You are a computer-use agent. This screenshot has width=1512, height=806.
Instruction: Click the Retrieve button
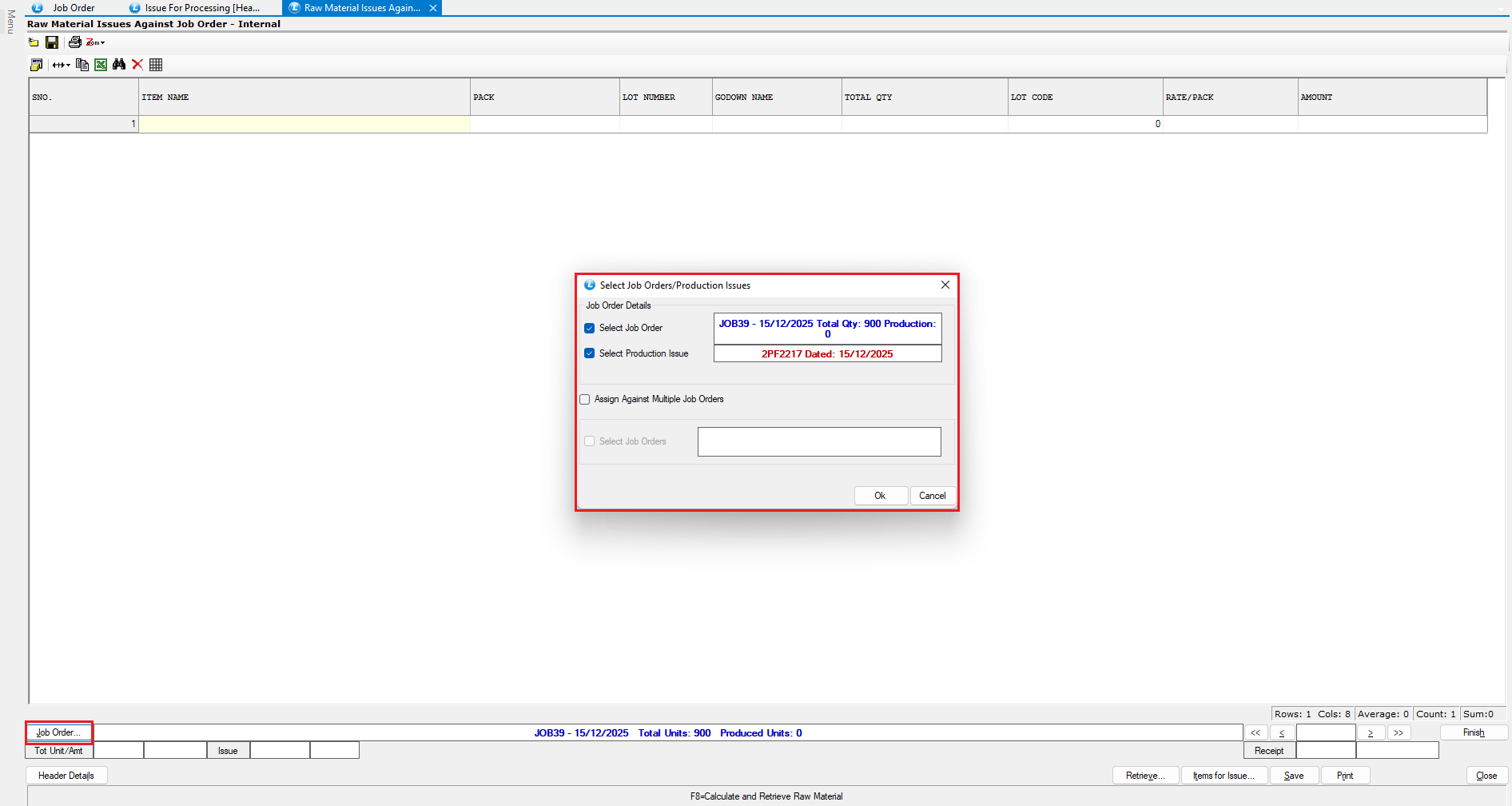coord(1145,776)
